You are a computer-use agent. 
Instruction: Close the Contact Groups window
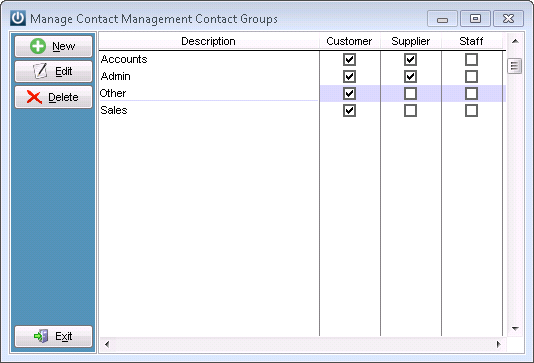tap(508, 18)
